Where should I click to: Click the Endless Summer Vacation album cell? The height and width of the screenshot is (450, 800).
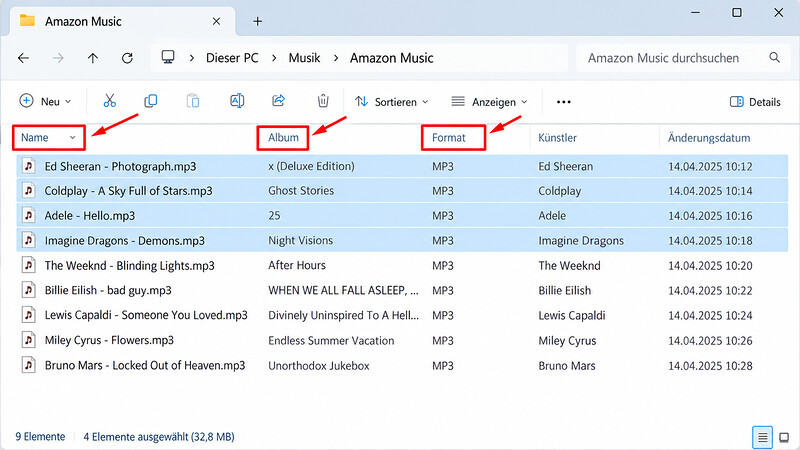[331, 340]
